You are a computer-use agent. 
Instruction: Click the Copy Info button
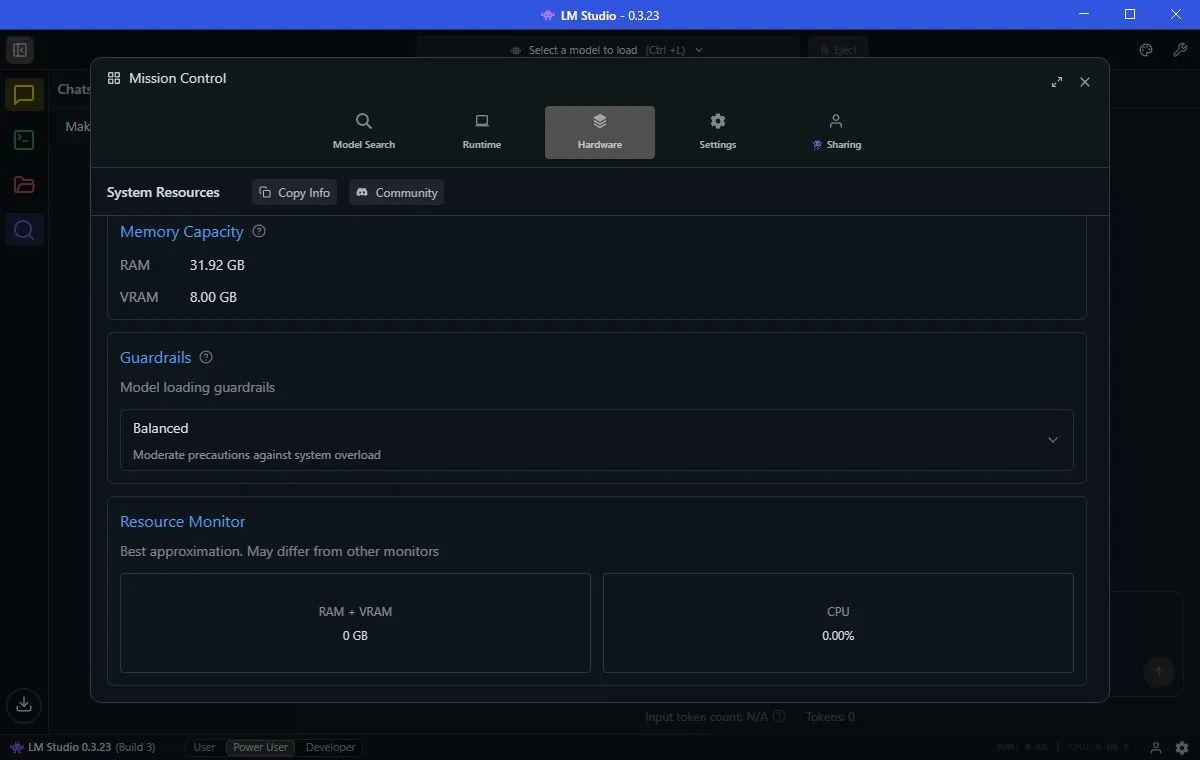(293, 192)
